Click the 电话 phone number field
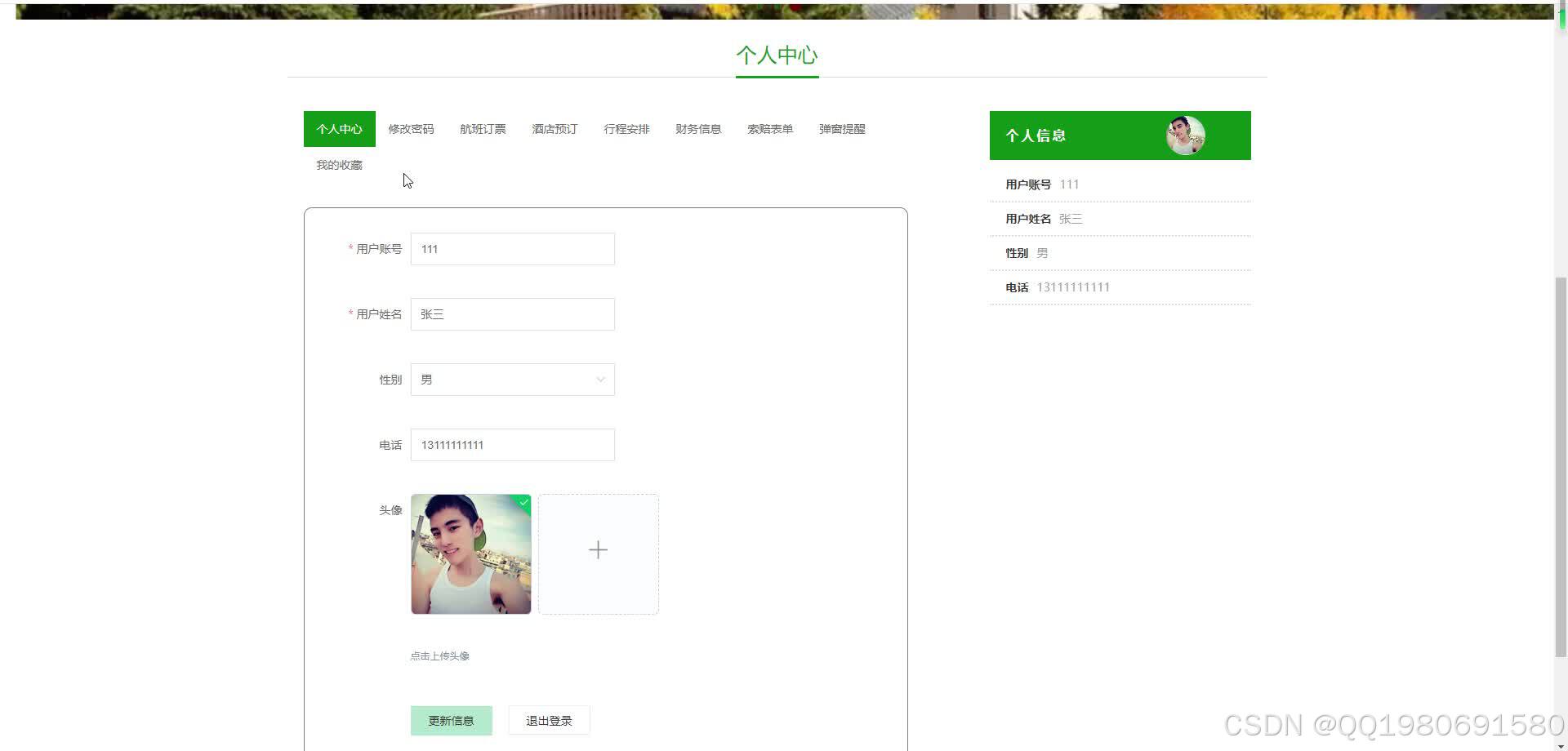 point(512,444)
